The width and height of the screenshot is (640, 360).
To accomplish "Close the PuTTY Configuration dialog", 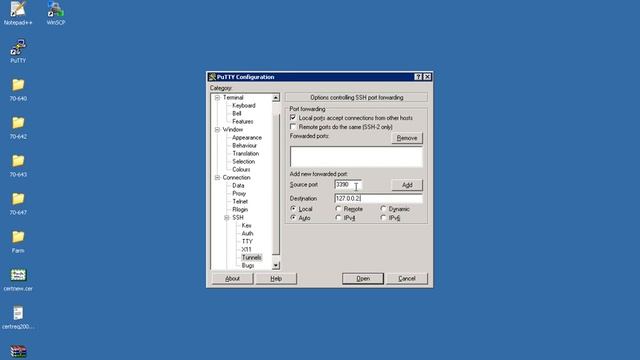I will (427, 77).
